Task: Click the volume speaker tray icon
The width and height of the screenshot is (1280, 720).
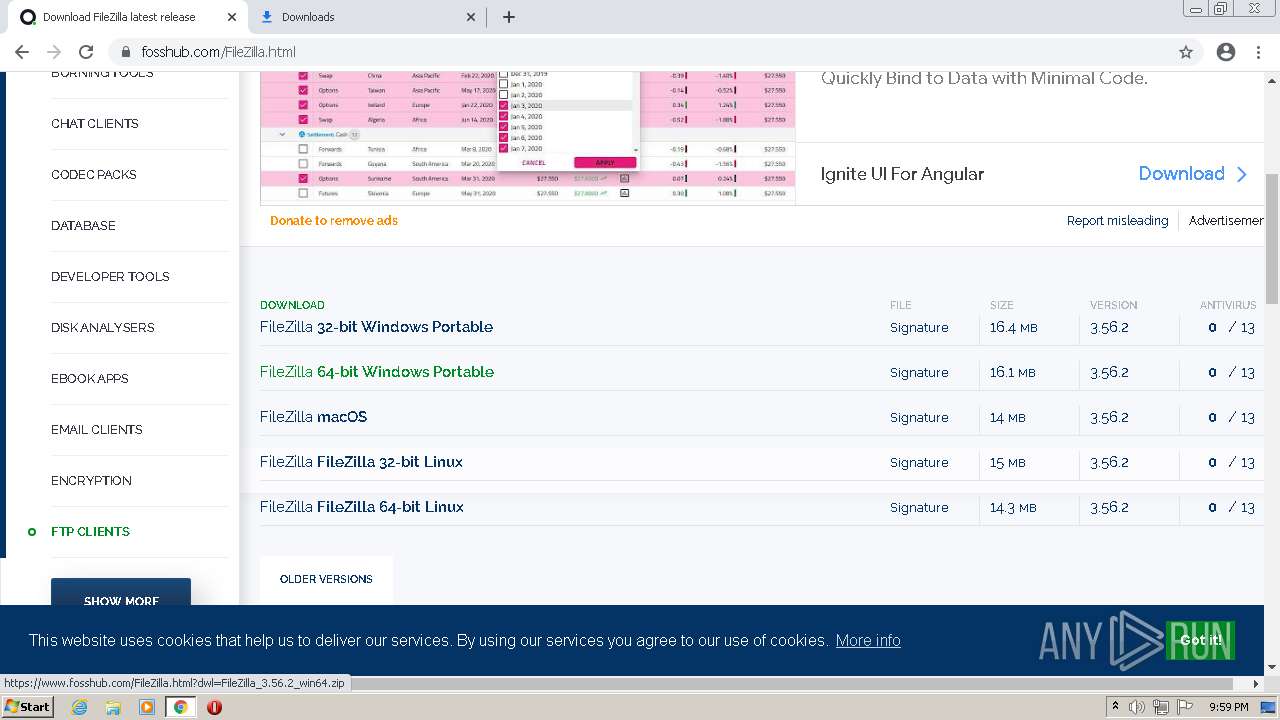Action: coord(1137,707)
